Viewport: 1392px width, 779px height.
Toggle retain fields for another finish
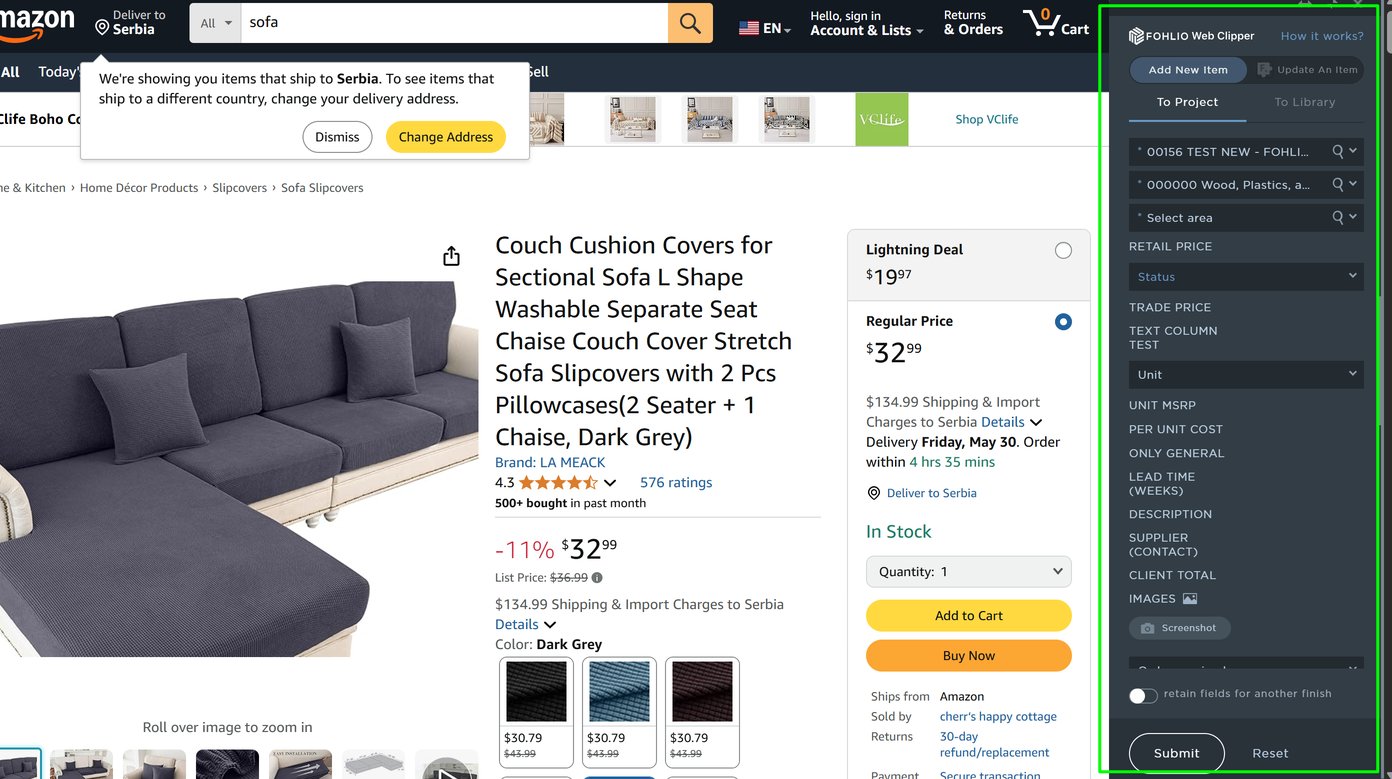[1143, 695]
